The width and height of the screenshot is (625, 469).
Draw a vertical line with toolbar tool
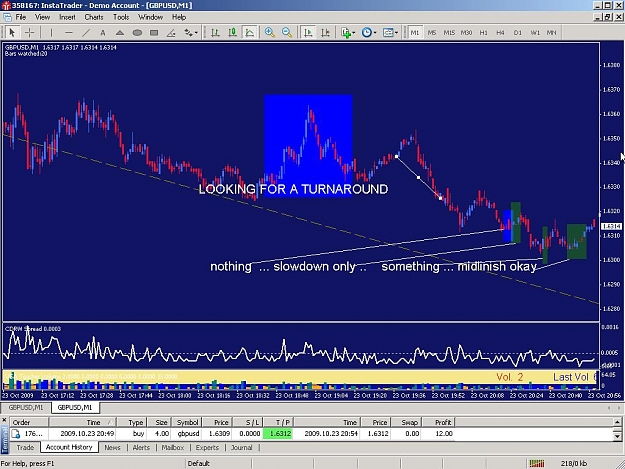(x=51, y=32)
